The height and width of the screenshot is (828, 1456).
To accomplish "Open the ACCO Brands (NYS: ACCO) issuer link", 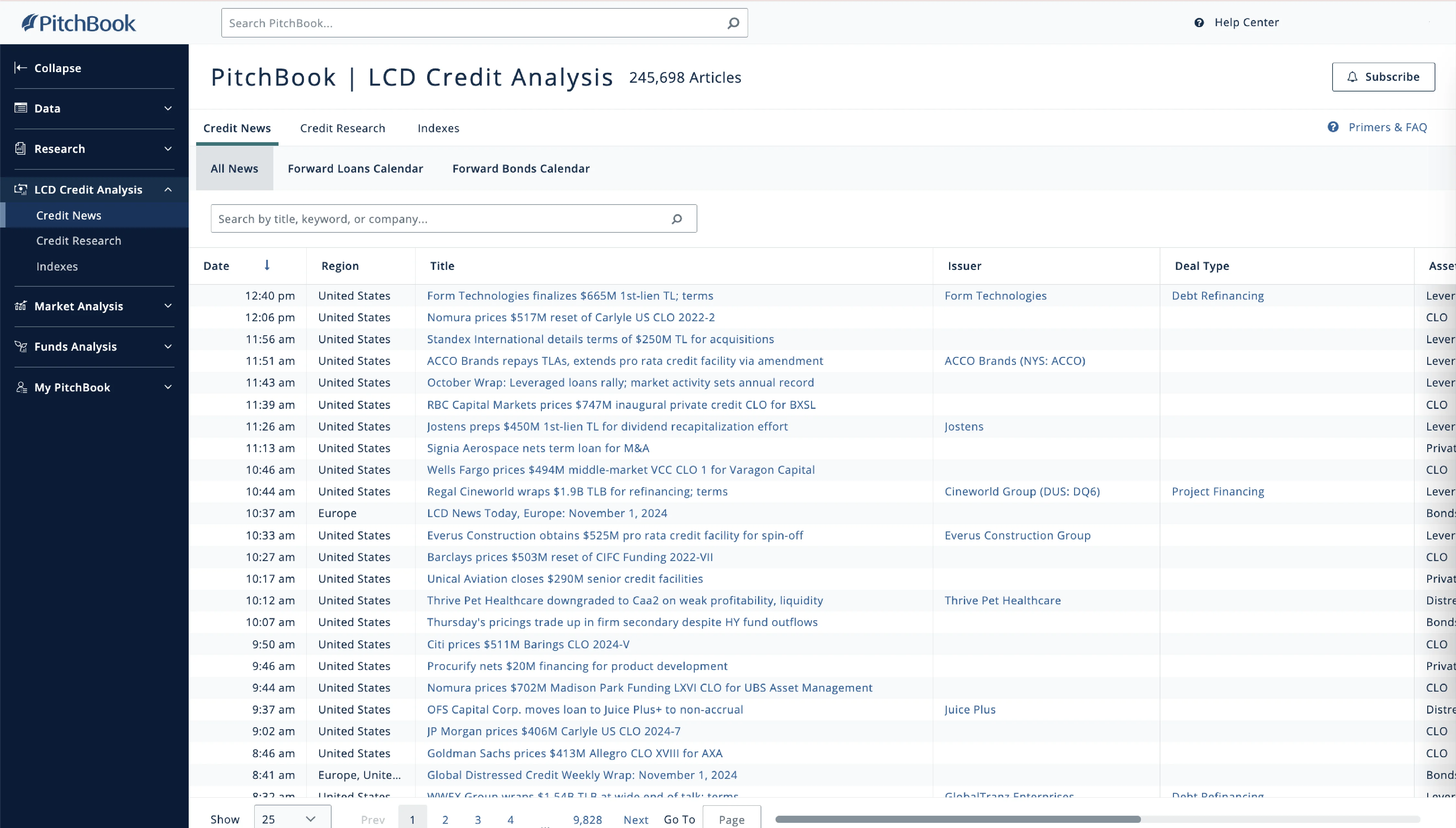I will [1015, 361].
